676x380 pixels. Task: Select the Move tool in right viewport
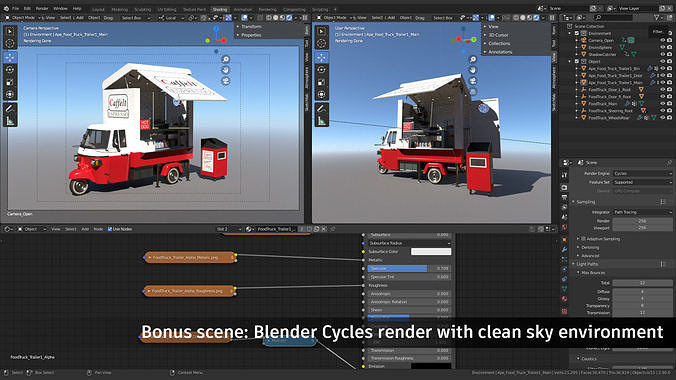[x=322, y=57]
